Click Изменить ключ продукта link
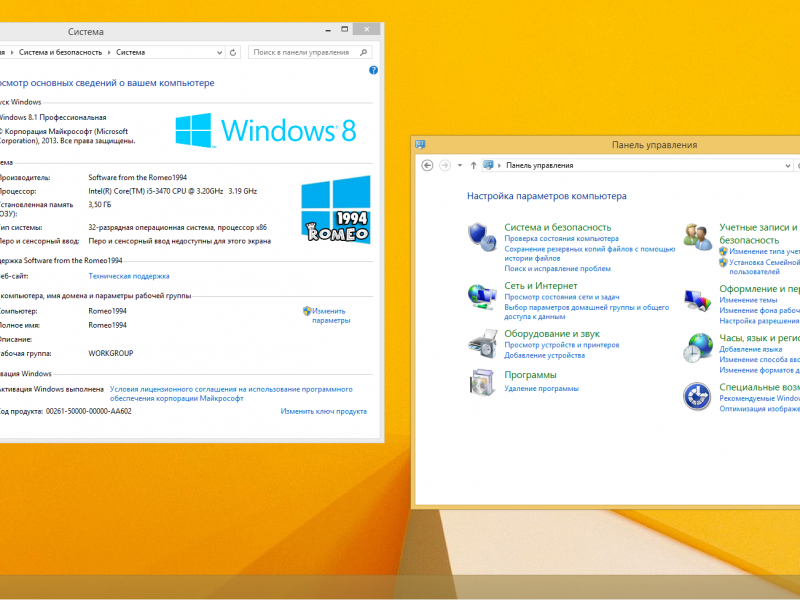The image size is (800, 600). 323,411
